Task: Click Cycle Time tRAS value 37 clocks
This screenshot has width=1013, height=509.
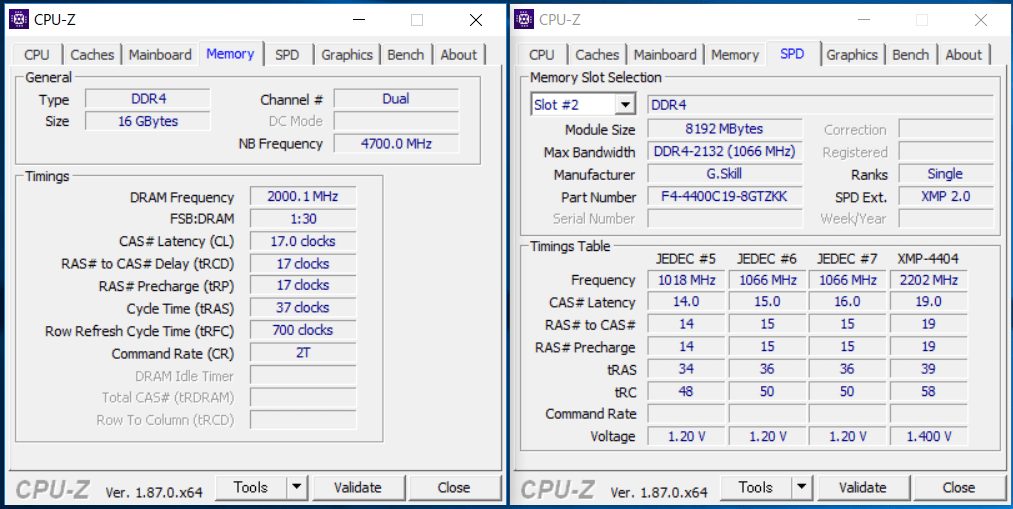Action: (x=303, y=308)
